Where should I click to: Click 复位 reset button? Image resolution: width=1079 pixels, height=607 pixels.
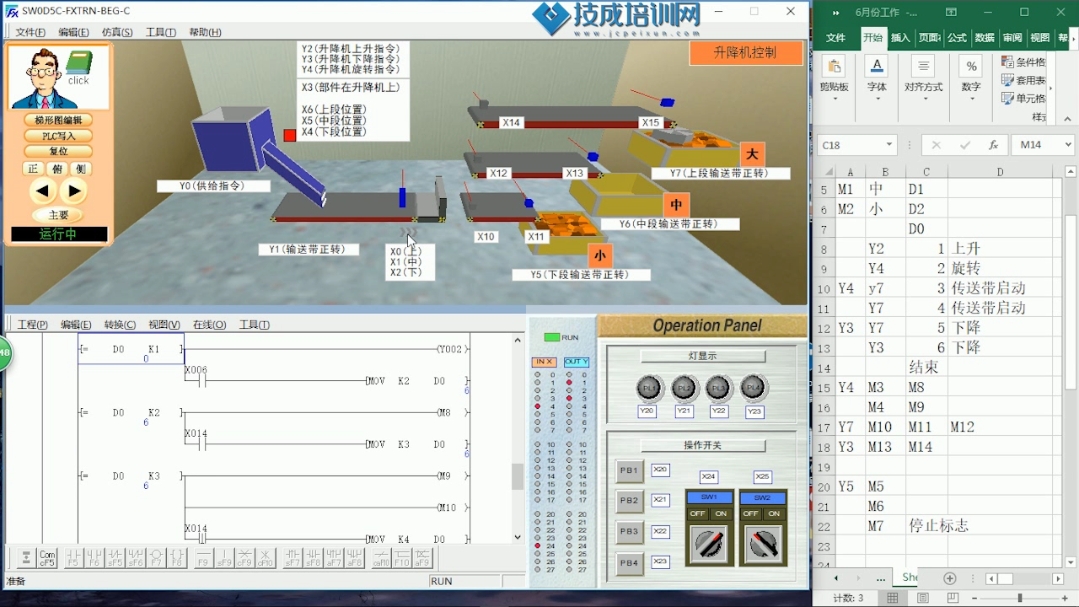[58, 151]
